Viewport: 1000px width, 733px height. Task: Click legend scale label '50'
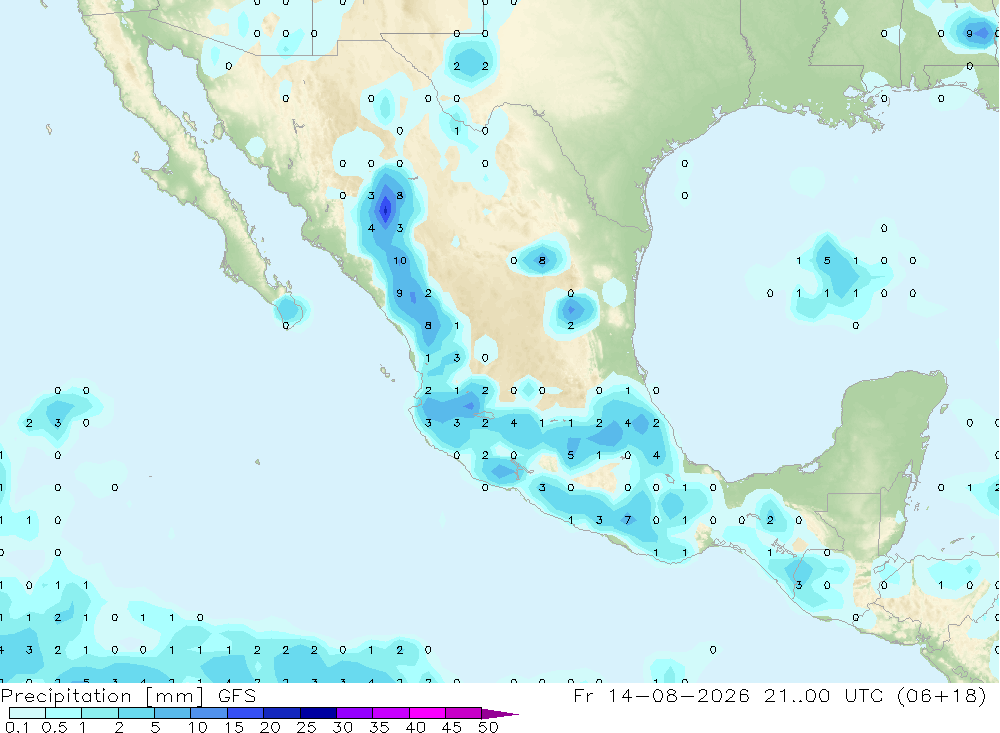(488, 727)
